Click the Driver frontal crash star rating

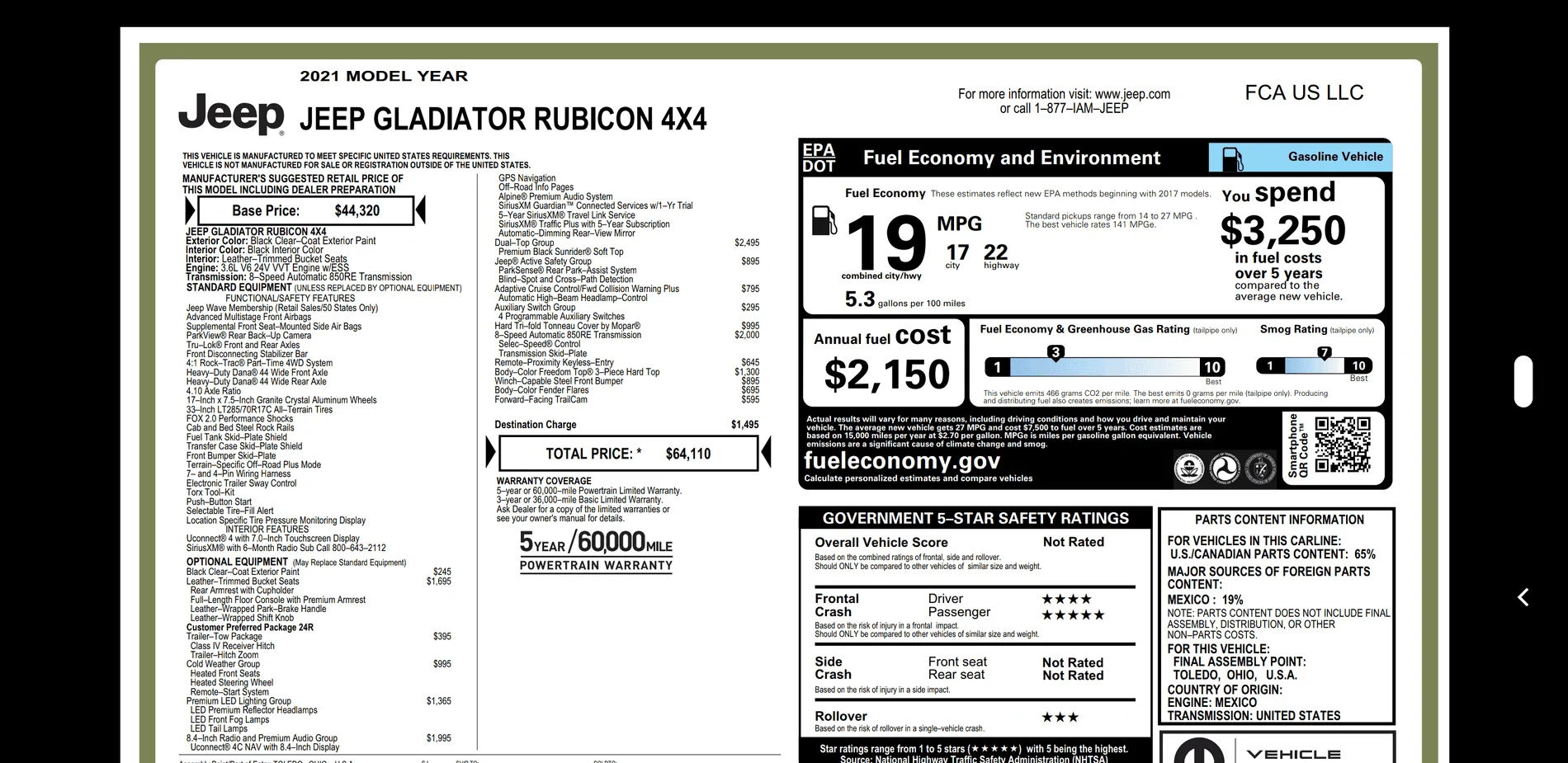tap(1066, 599)
